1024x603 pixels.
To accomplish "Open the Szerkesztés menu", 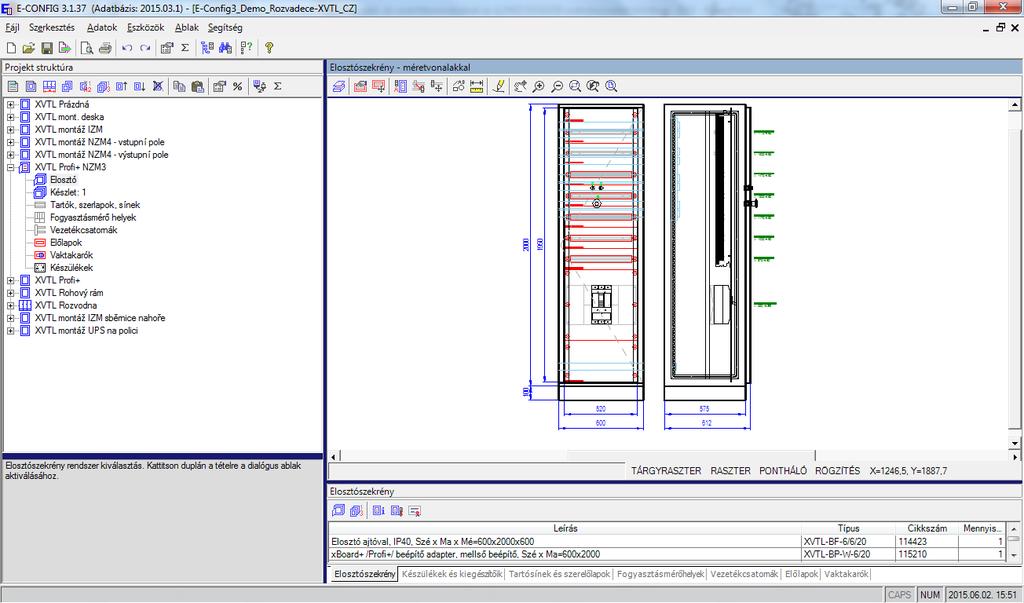I will click(52, 27).
